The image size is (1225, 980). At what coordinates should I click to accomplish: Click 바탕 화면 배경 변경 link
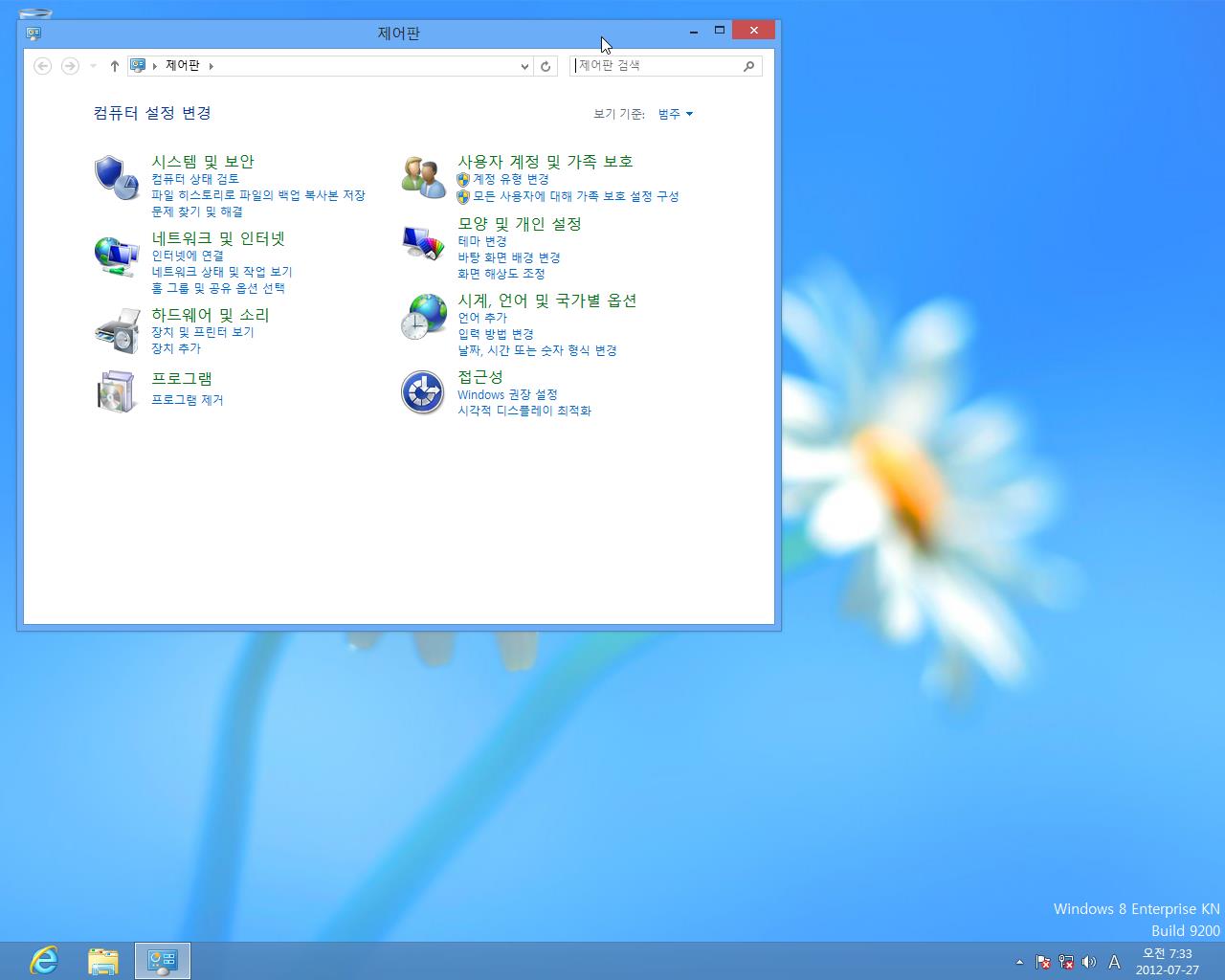tap(509, 257)
